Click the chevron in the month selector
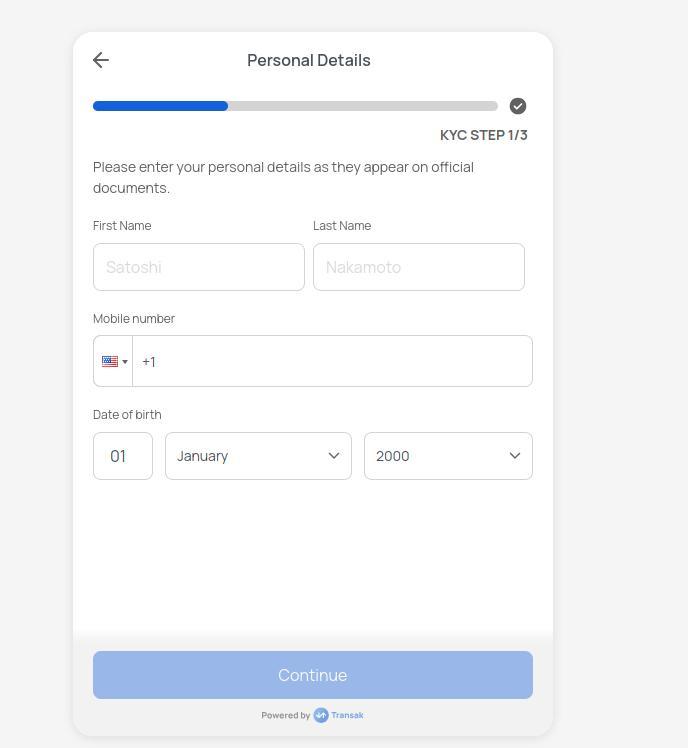Screen dimensions: 688x748 point(334,456)
